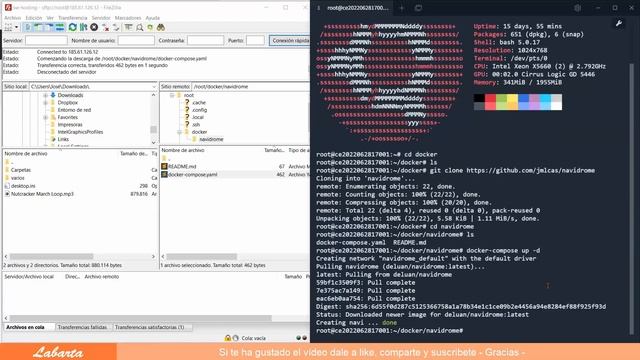Select the .cache folder in remote tree
This screenshot has width=640, height=360.
[198, 102]
